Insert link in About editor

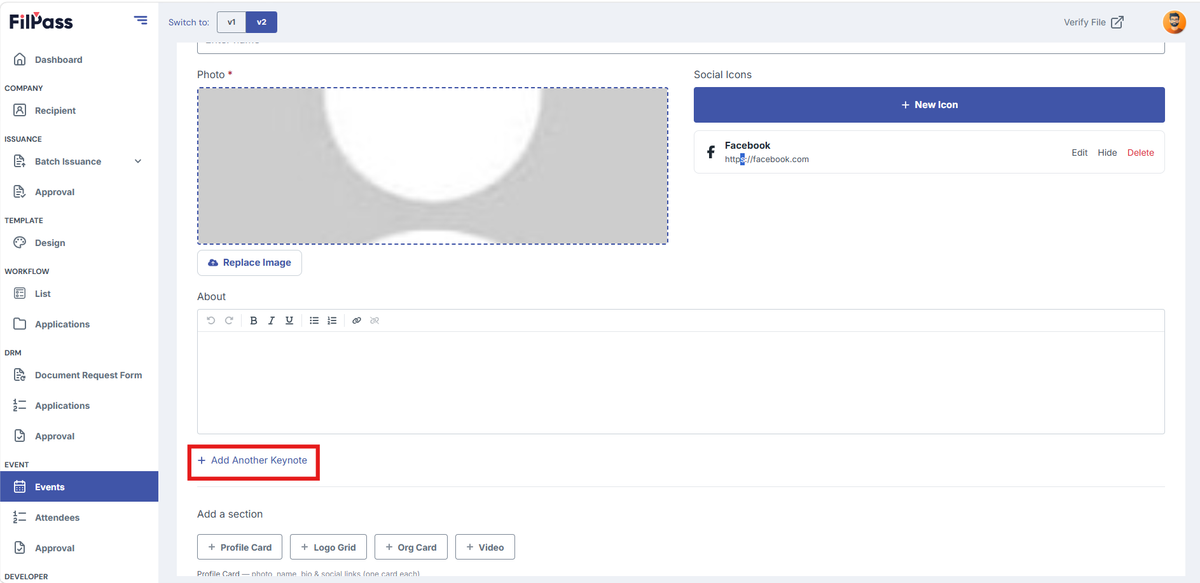click(x=357, y=321)
